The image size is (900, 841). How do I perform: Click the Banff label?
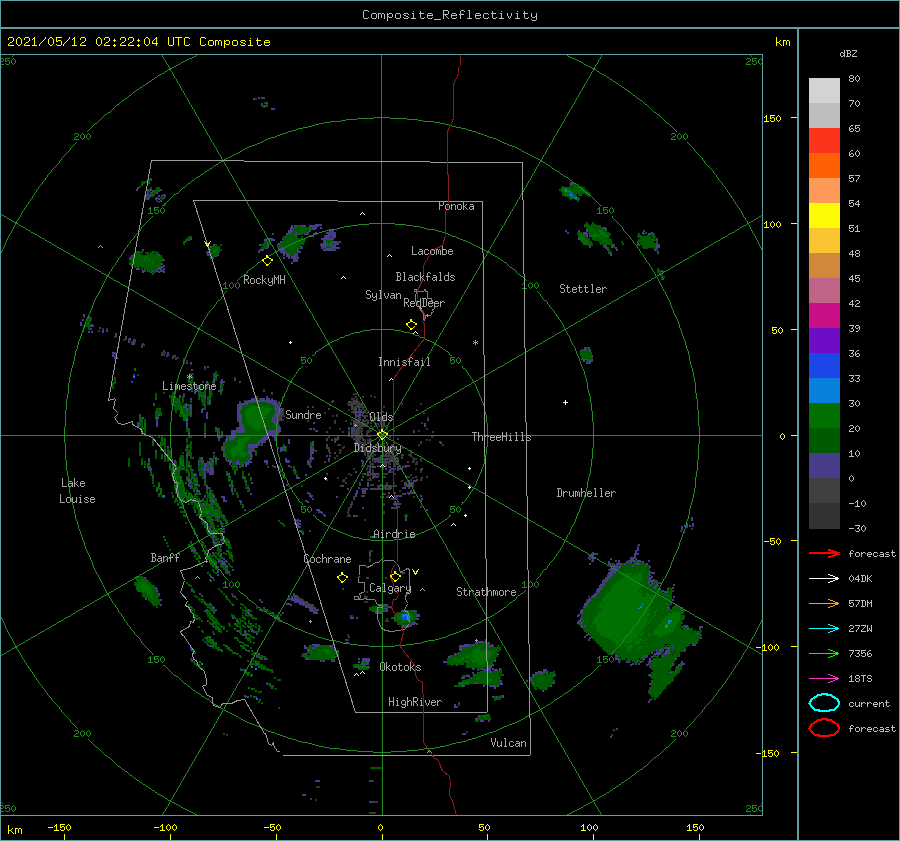click(x=165, y=557)
